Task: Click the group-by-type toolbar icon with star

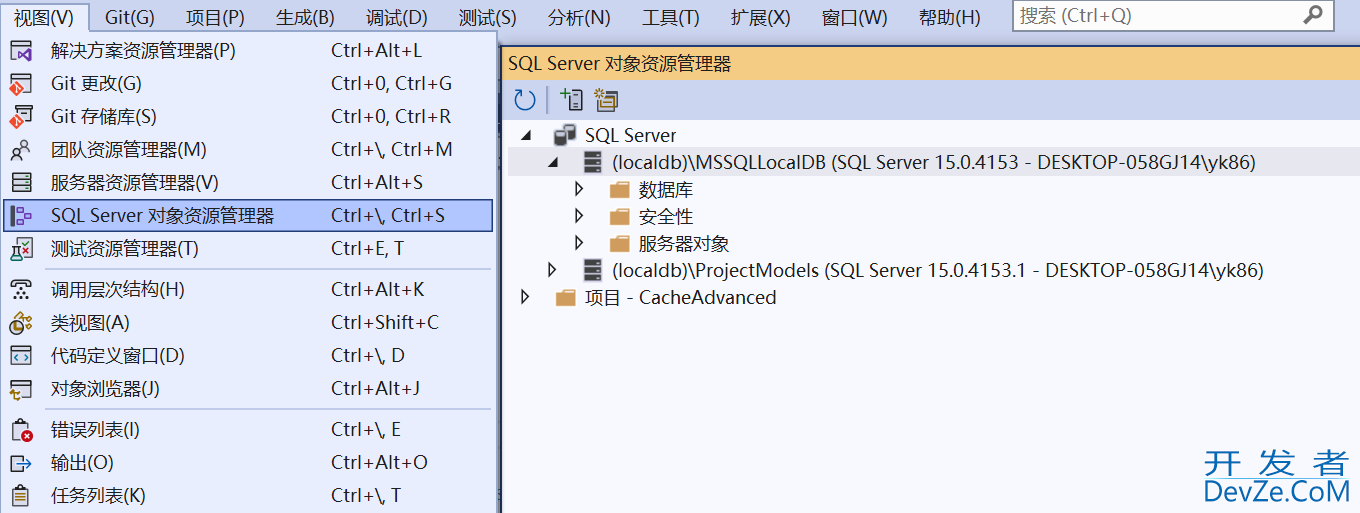Action: (606, 100)
